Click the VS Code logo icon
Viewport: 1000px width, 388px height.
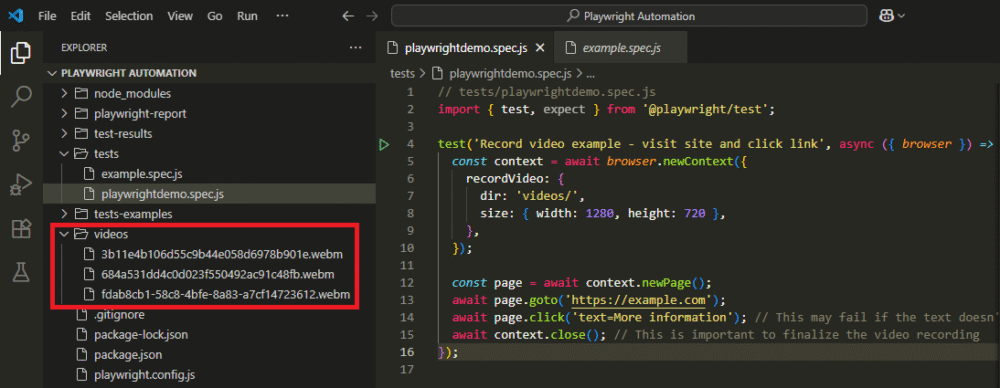tap(16, 16)
